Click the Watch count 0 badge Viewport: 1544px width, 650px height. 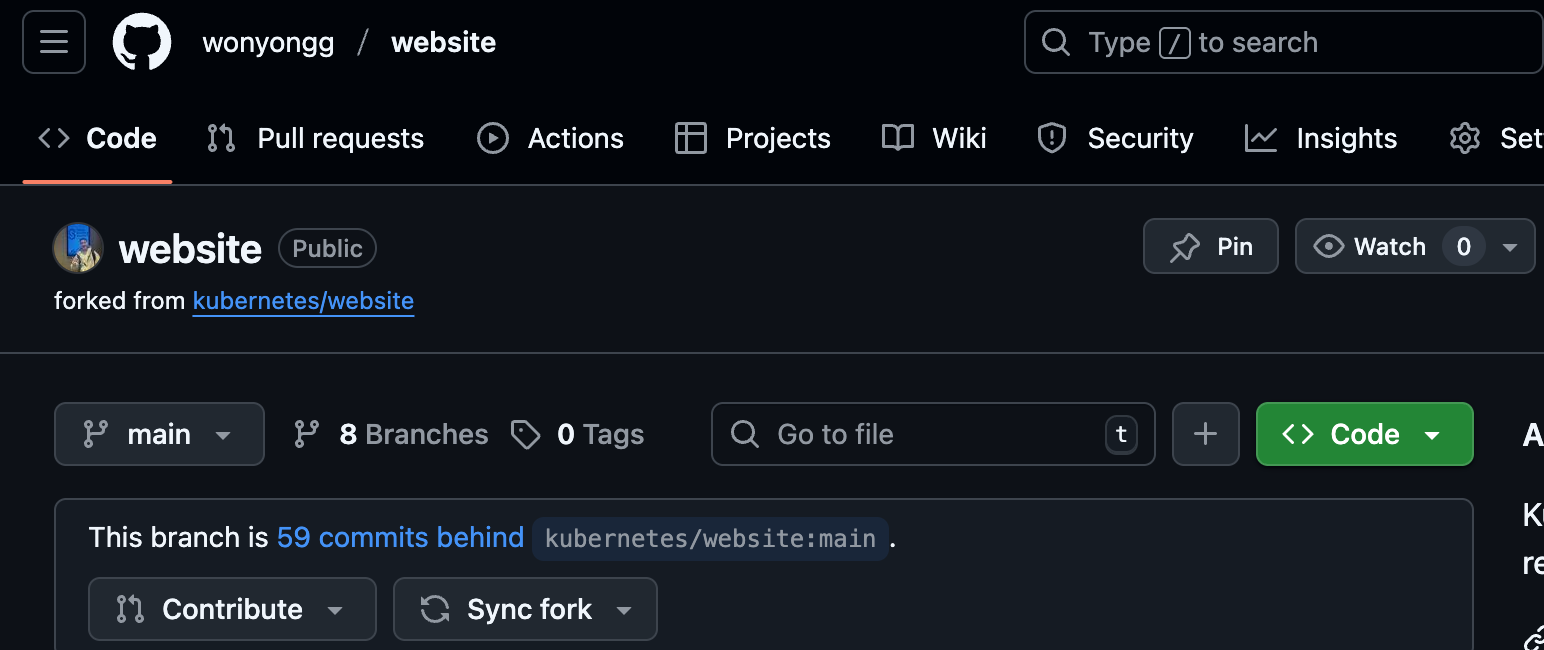pyautogui.click(x=1464, y=247)
